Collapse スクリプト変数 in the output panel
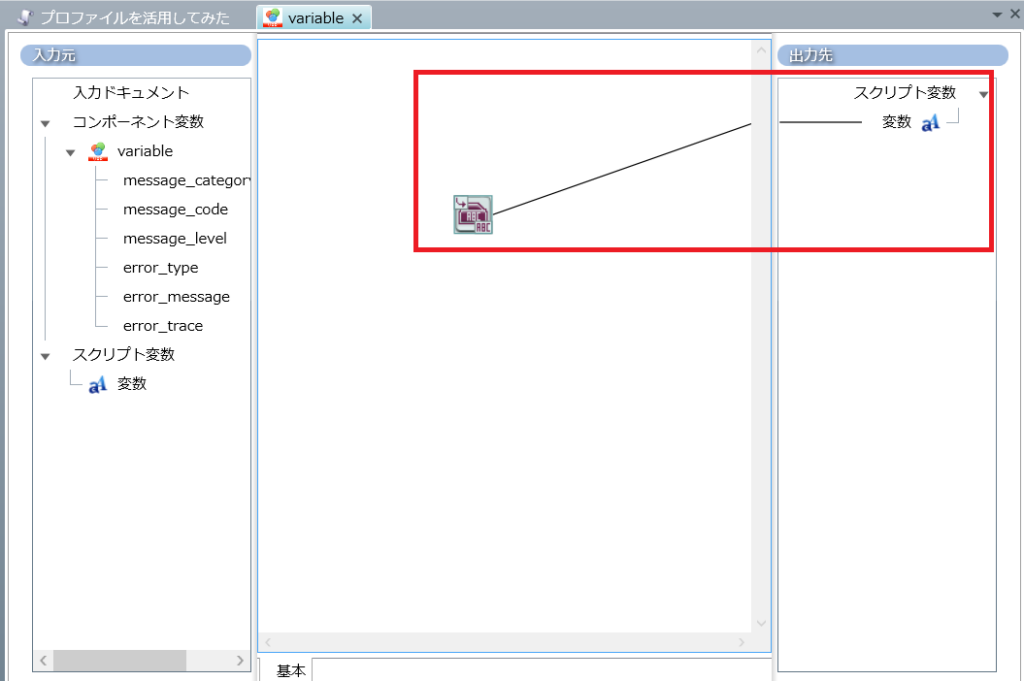The image size is (1024, 681). click(983, 94)
